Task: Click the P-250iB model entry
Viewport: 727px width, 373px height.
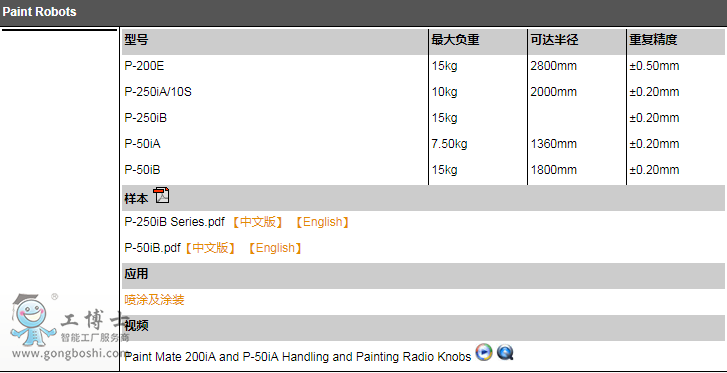Action: 146,118
